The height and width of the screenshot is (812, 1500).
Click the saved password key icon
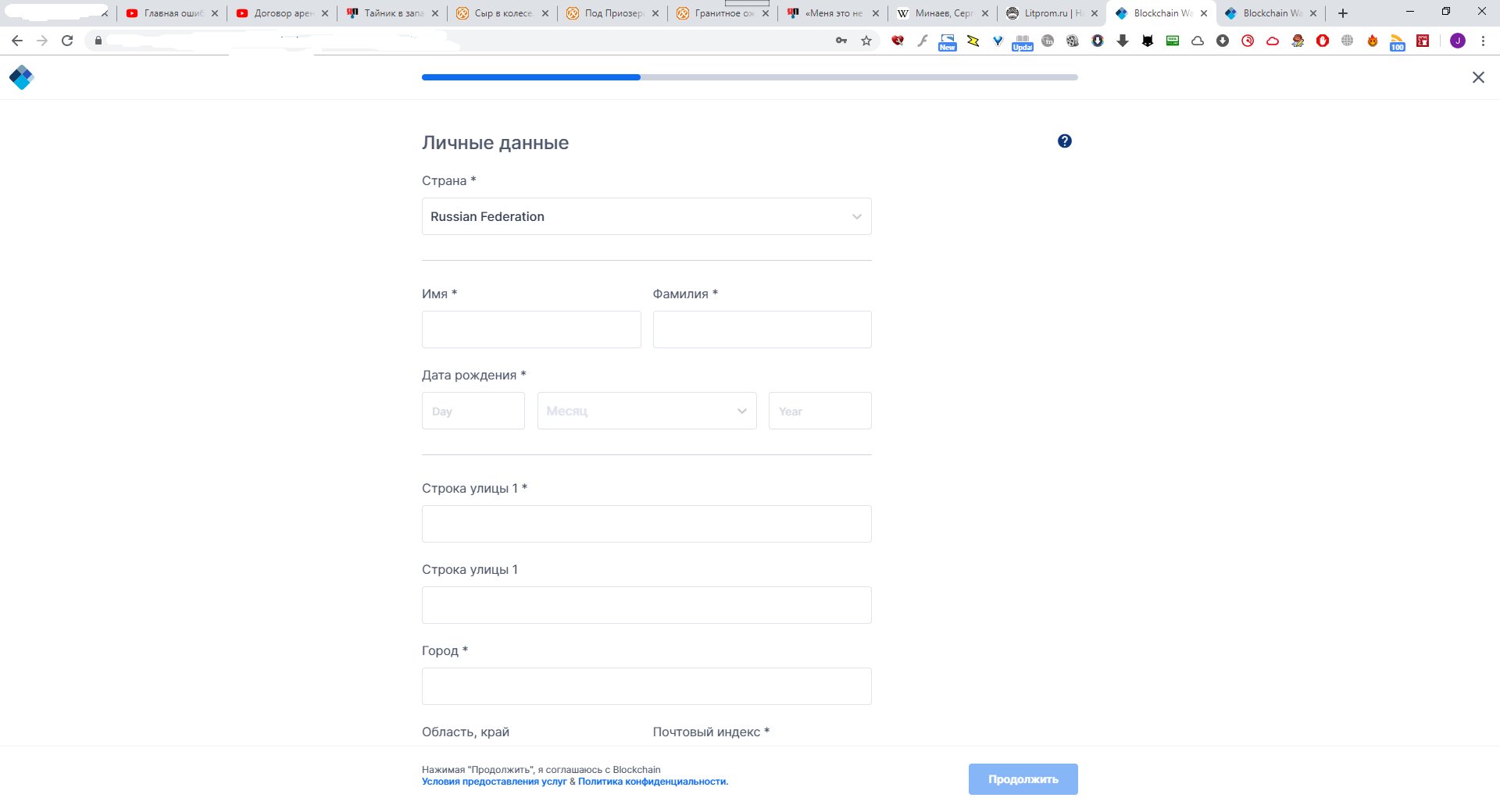tap(841, 41)
